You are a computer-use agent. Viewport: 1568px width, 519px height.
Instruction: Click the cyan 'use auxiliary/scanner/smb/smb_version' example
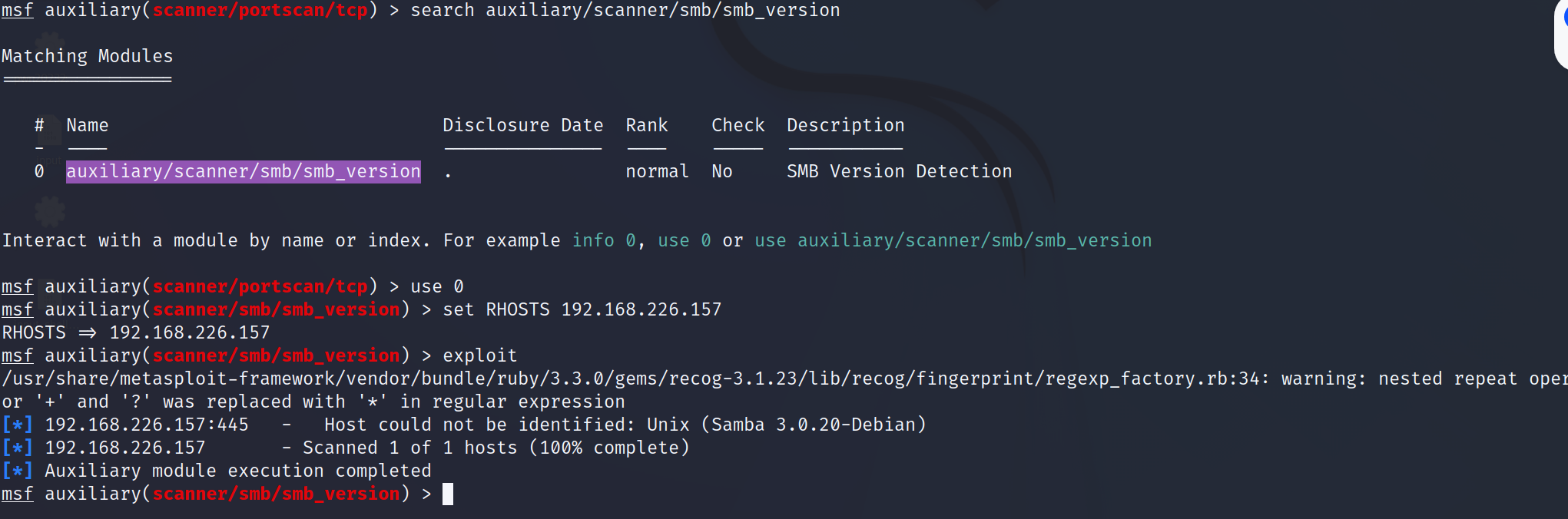coord(953,240)
